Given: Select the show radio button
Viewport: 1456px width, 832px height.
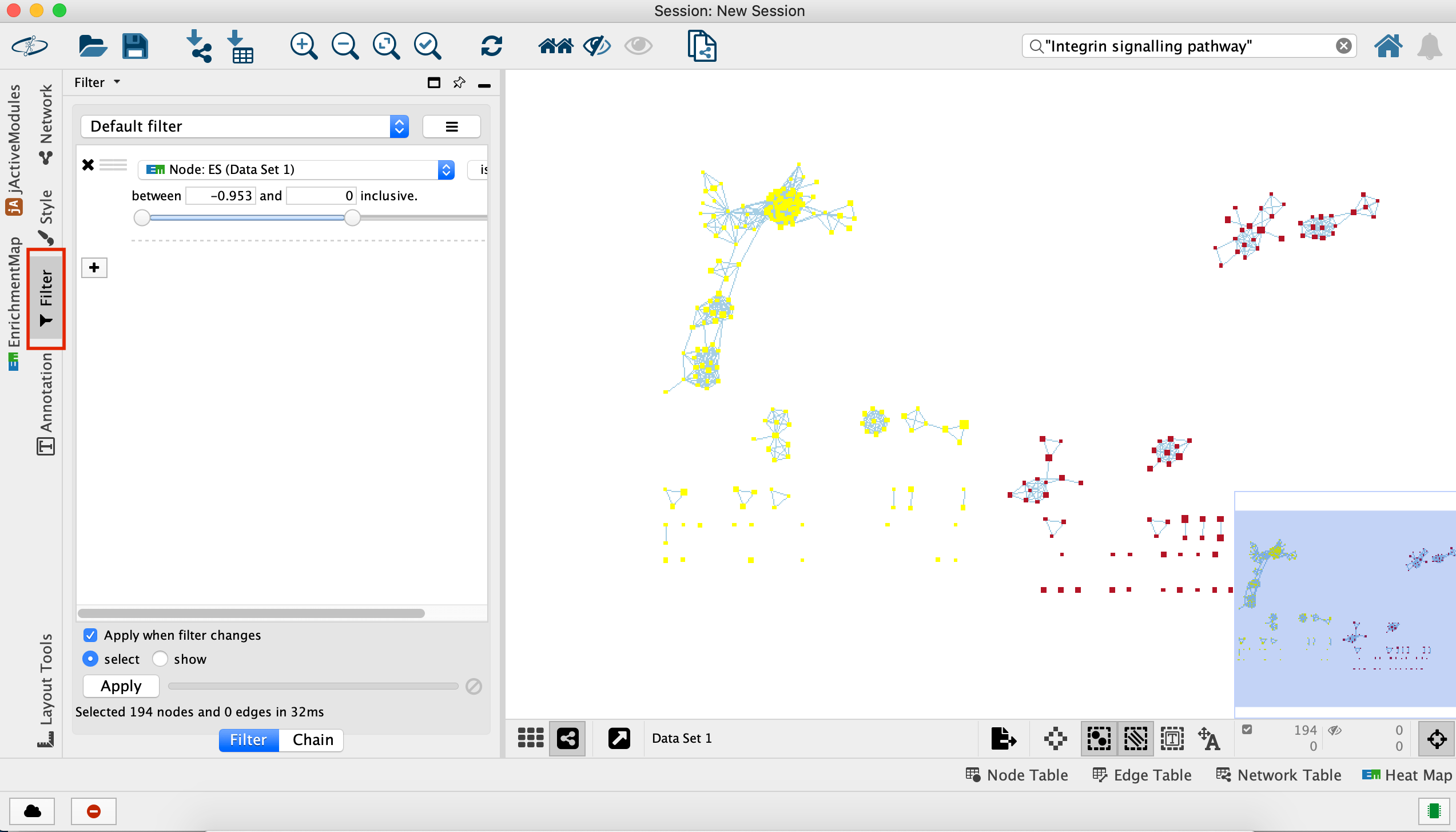Looking at the screenshot, I should pyautogui.click(x=160, y=659).
